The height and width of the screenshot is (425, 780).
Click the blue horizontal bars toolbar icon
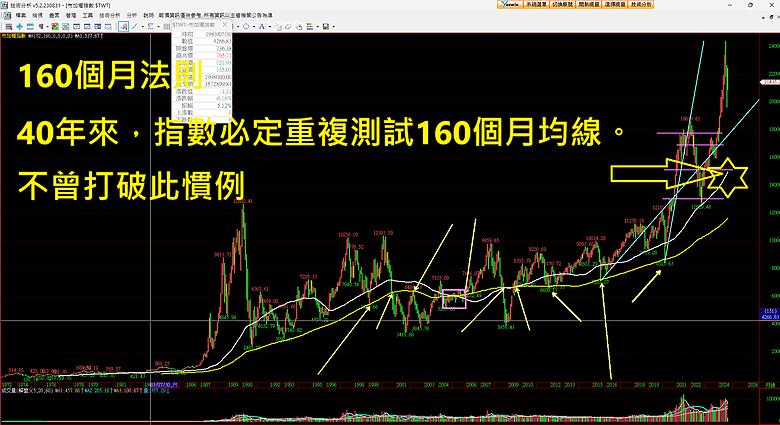click(x=30, y=26)
